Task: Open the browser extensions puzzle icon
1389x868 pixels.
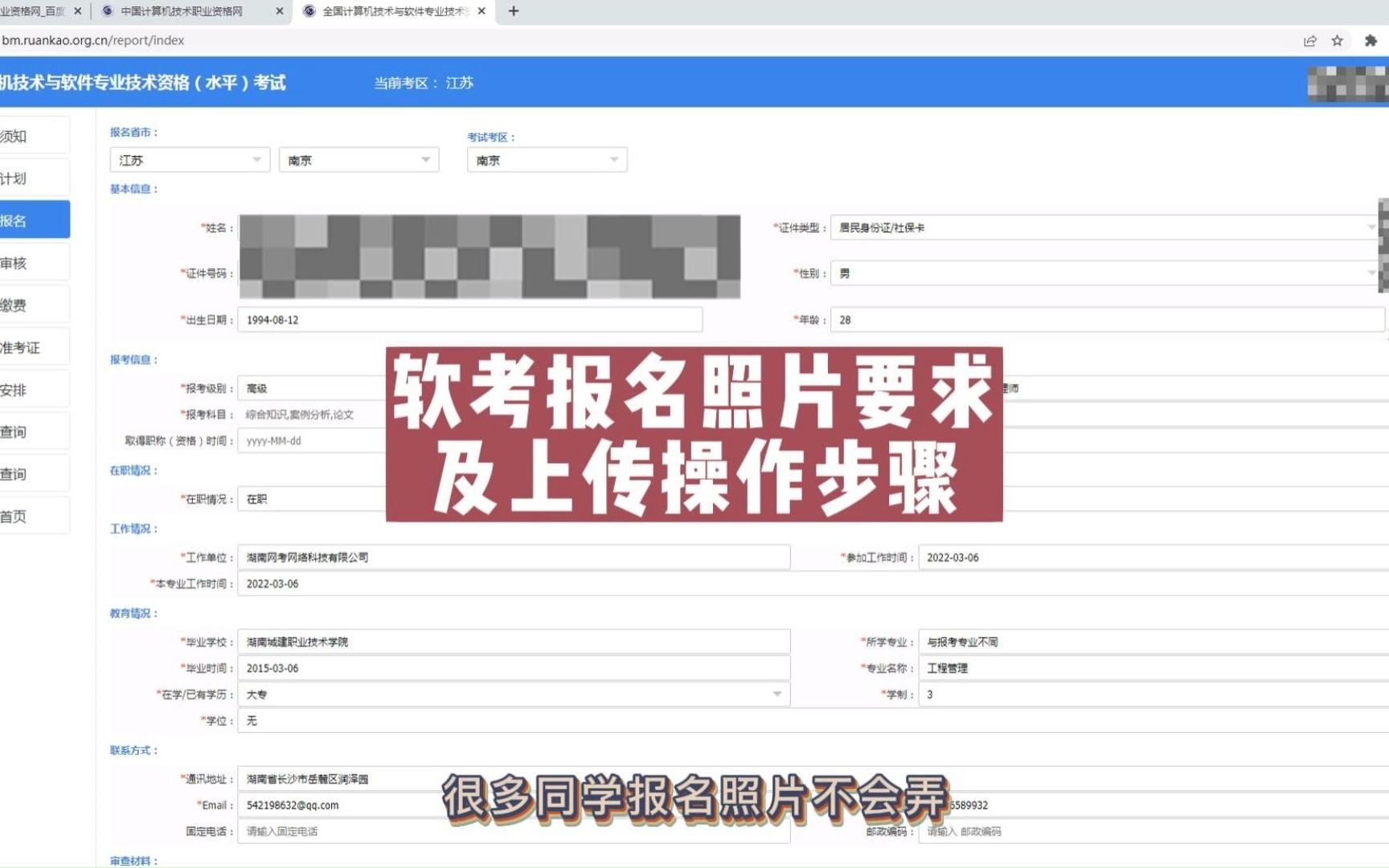Action: [1371, 40]
